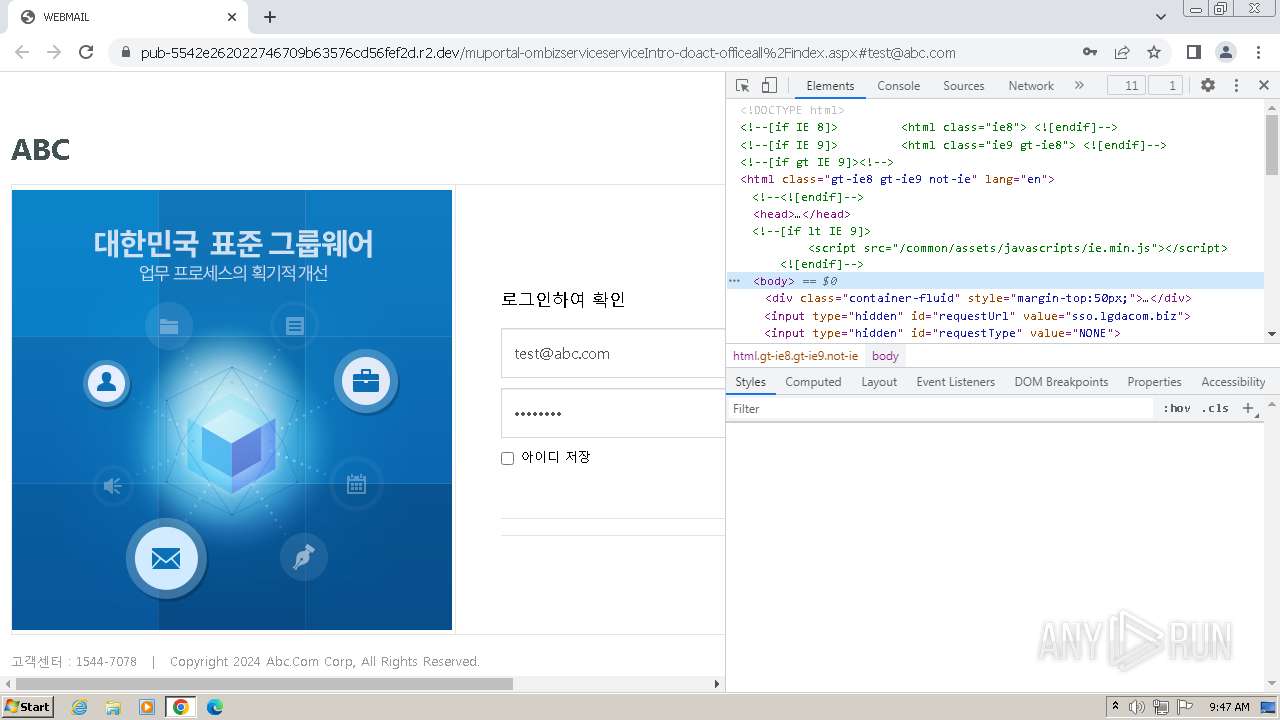Expand the container-fluid div node
The height and width of the screenshot is (720, 1280).
(978, 298)
